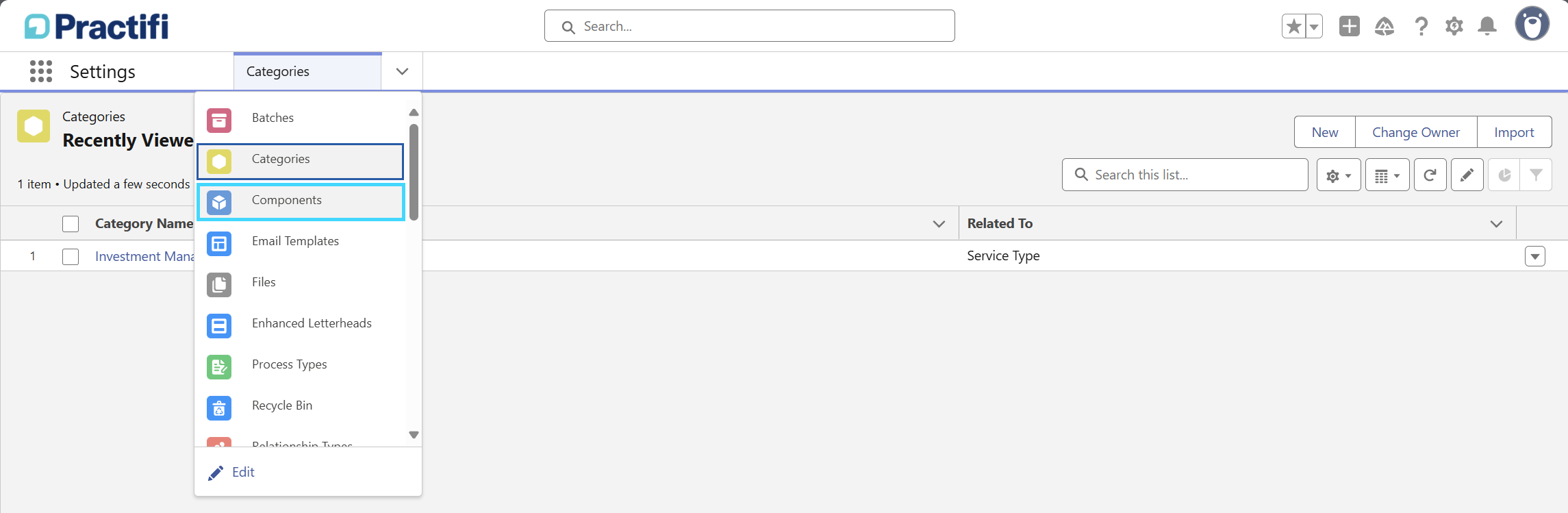Click the Recycle Bin trash icon

[x=219, y=408]
